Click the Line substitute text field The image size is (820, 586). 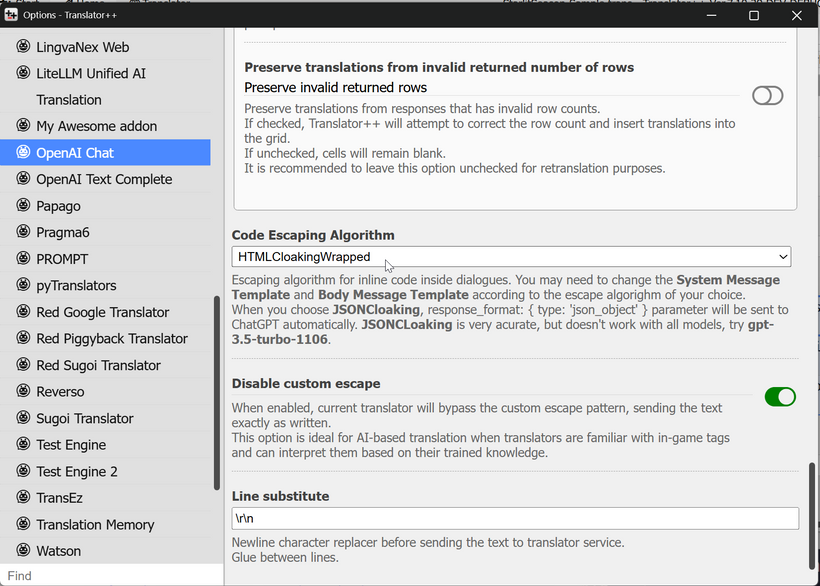[514, 518]
